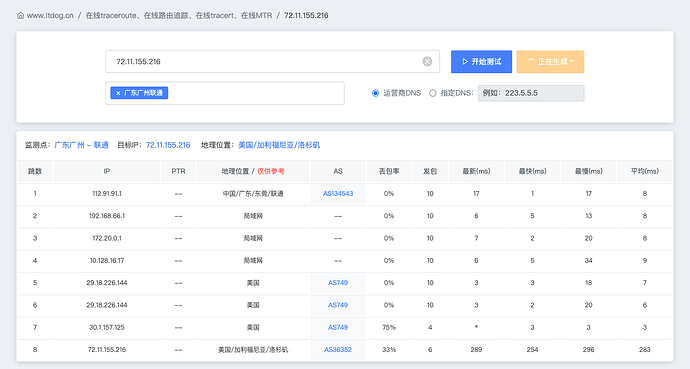Click the 283 average latency value
This screenshot has height=369, width=690.
click(x=645, y=350)
